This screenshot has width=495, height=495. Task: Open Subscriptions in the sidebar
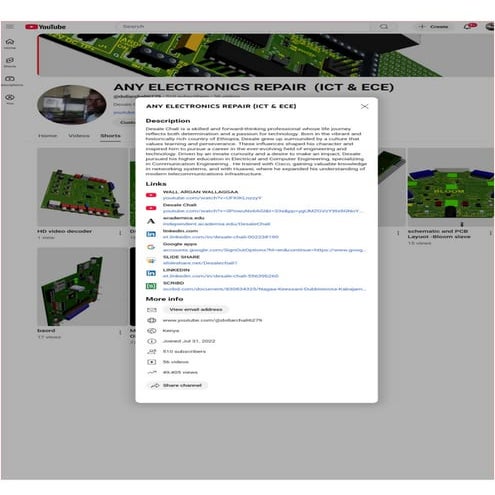point(10,81)
